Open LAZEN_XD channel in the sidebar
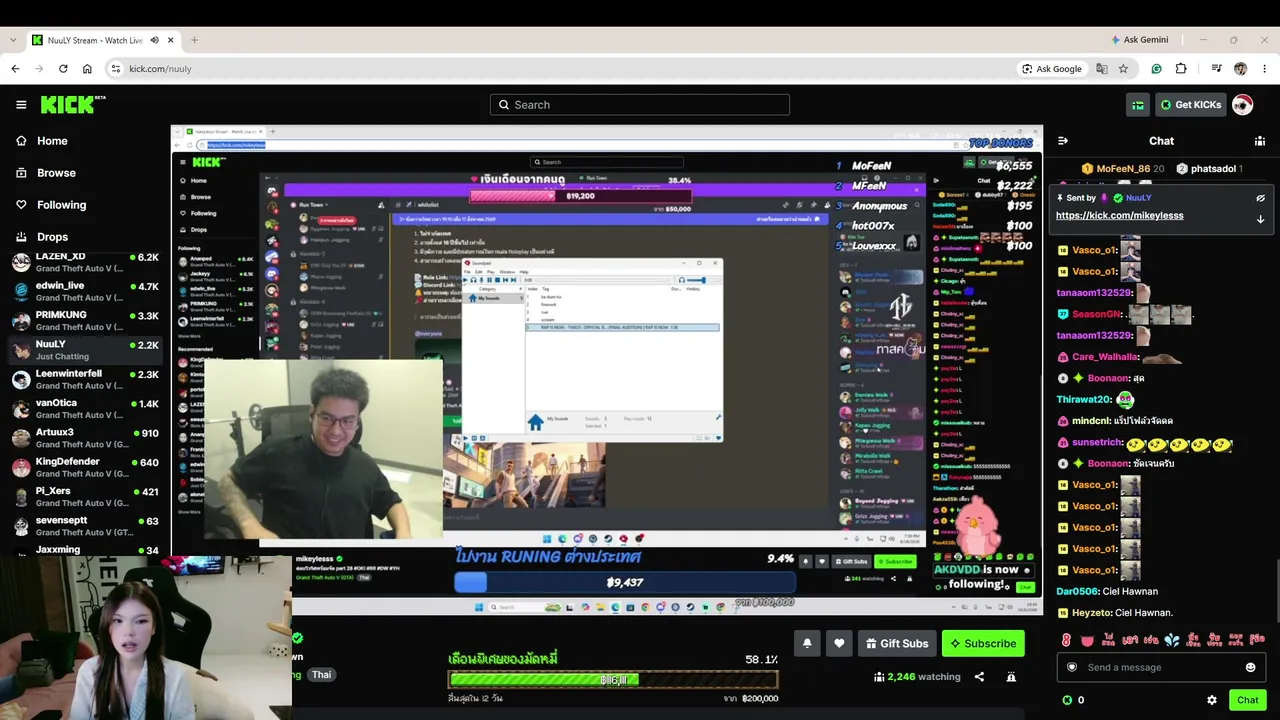 (85, 262)
